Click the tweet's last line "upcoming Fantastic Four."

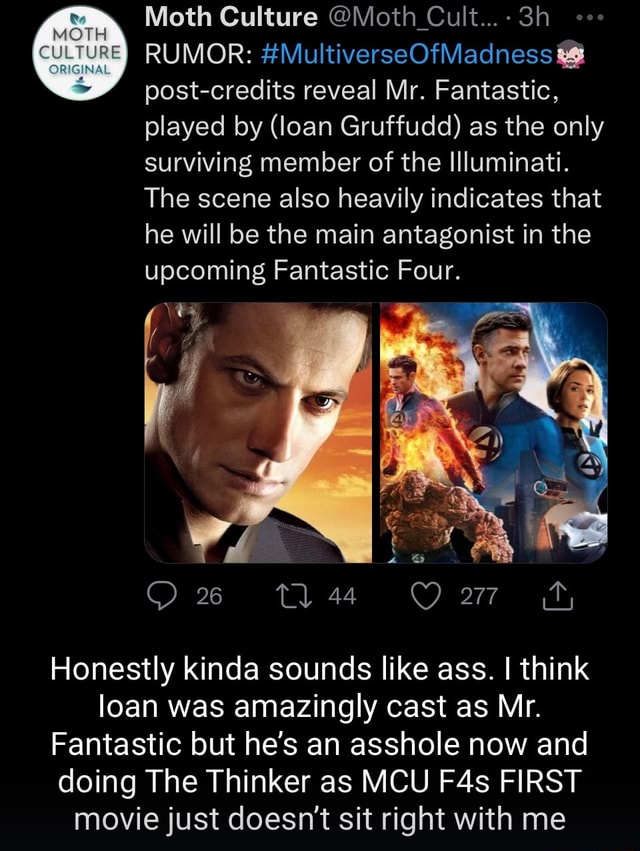point(303,270)
